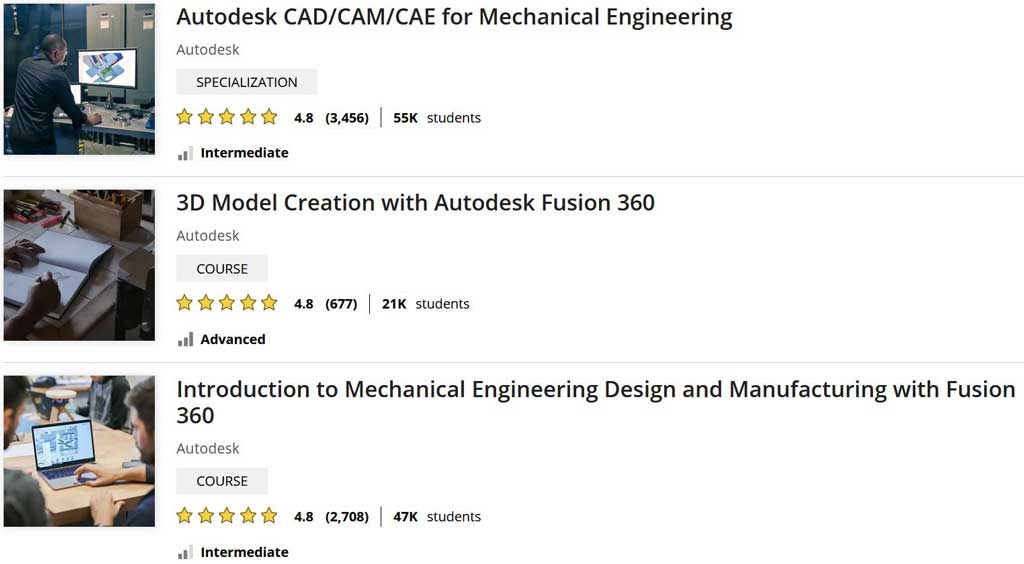The height and width of the screenshot is (564, 1024).
Task: Click the Autodesk provider under 3D Model Creation
Action: pos(208,235)
